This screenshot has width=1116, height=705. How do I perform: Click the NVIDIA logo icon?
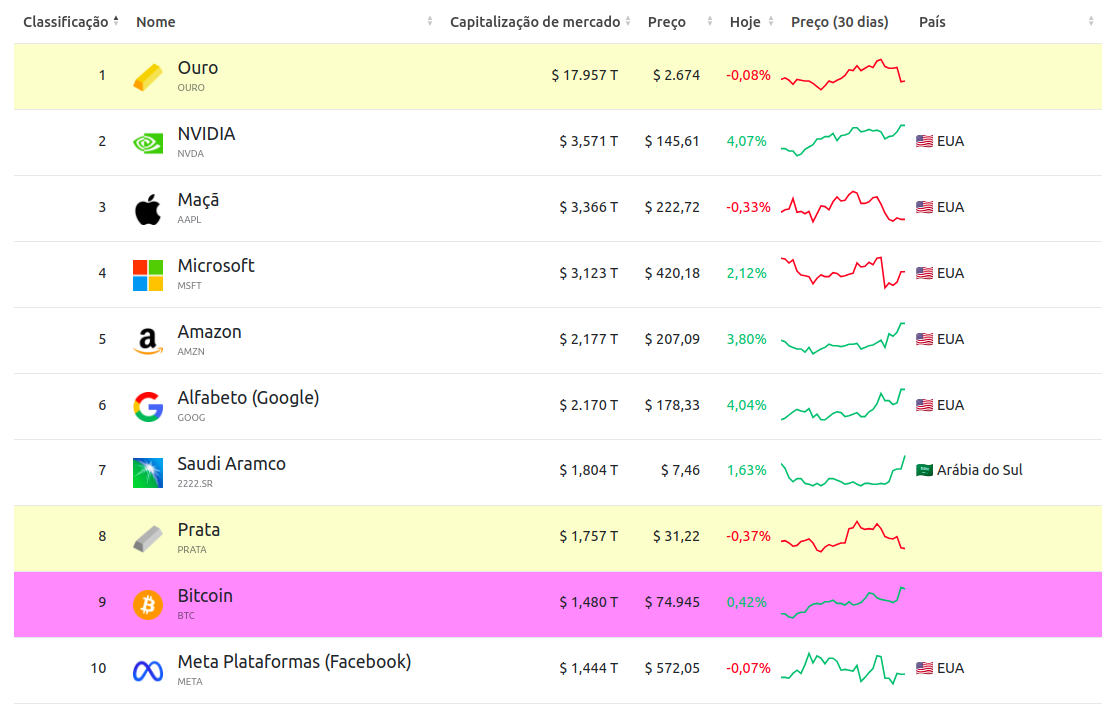(x=148, y=143)
